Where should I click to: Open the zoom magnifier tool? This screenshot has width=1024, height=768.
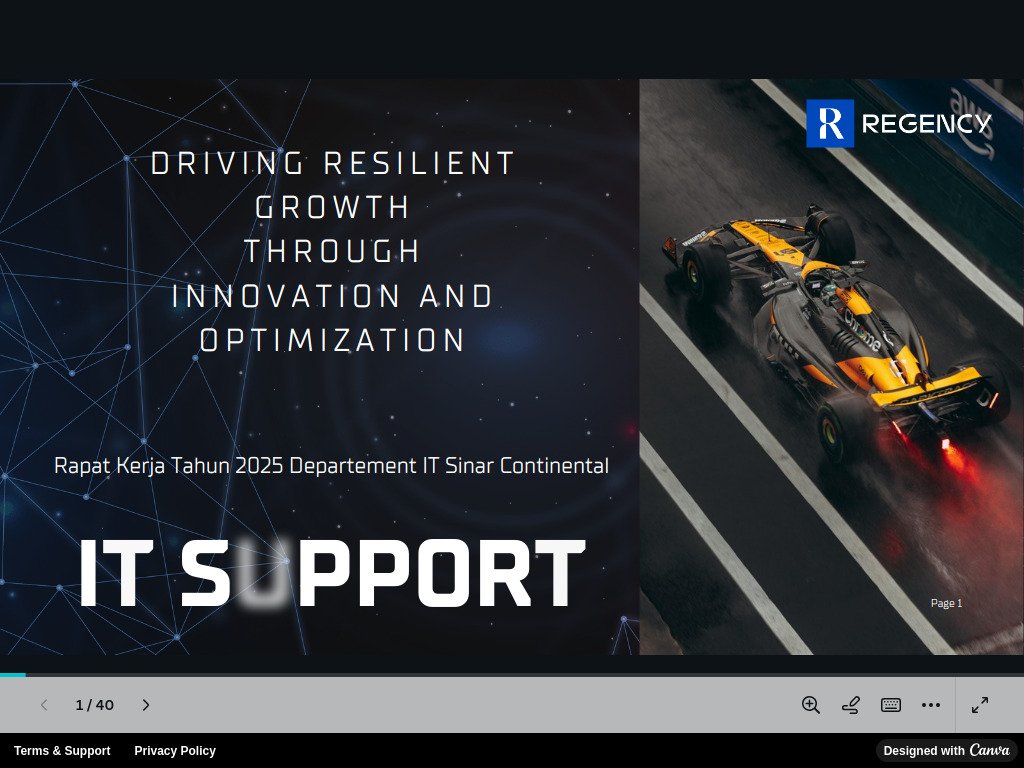811,705
